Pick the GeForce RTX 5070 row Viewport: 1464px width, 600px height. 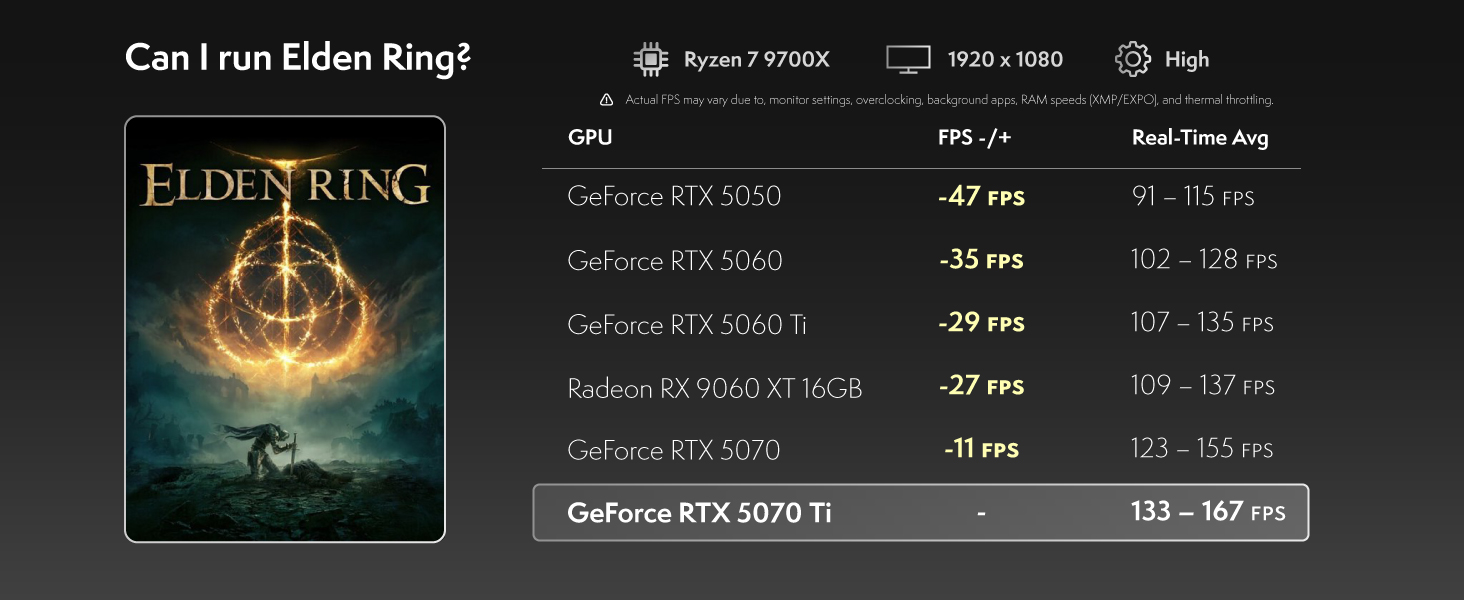point(921,450)
